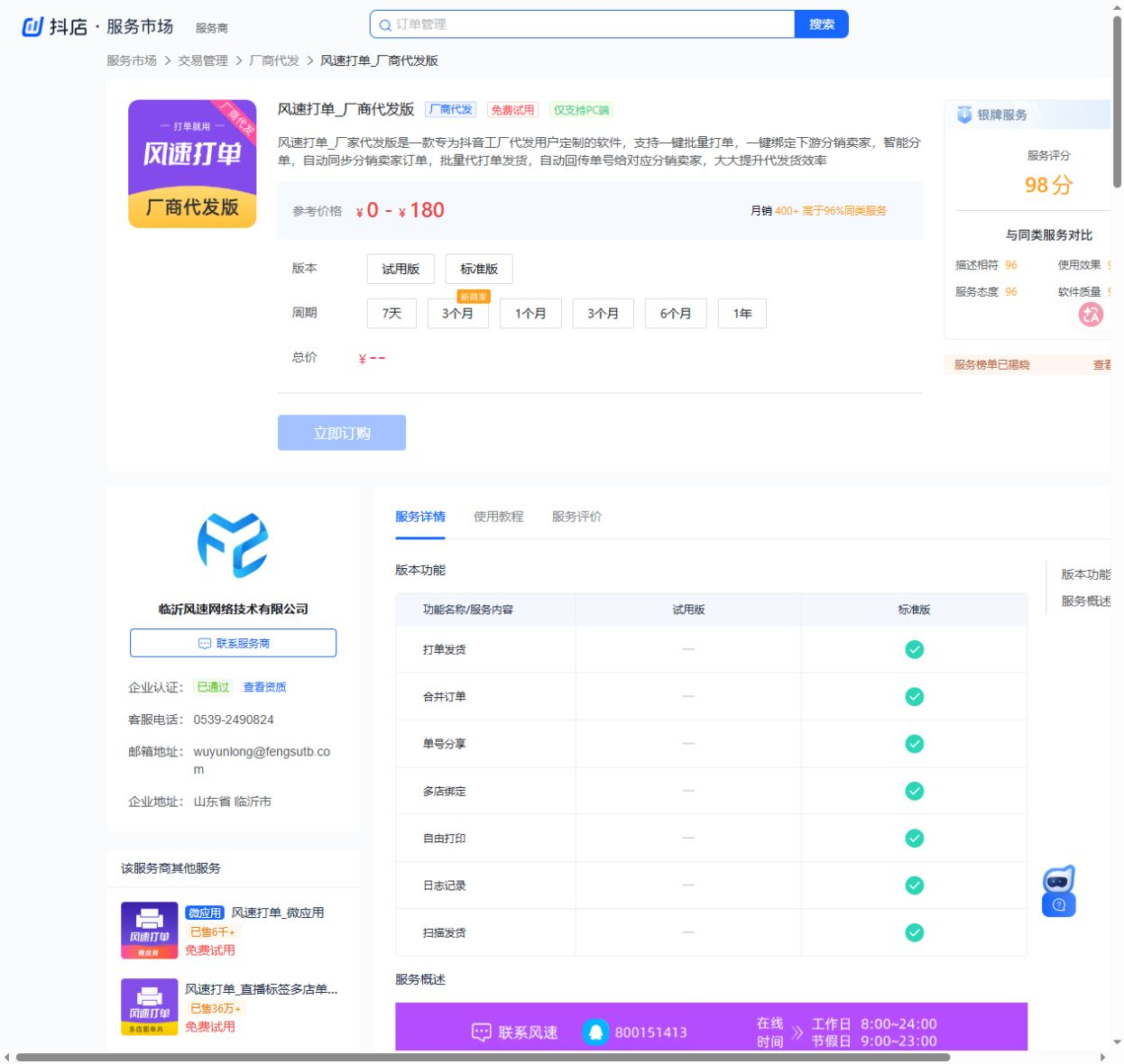Open the 风速打单_直播标签 service icon
The image size is (1124, 1064).
coord(150,1007)
